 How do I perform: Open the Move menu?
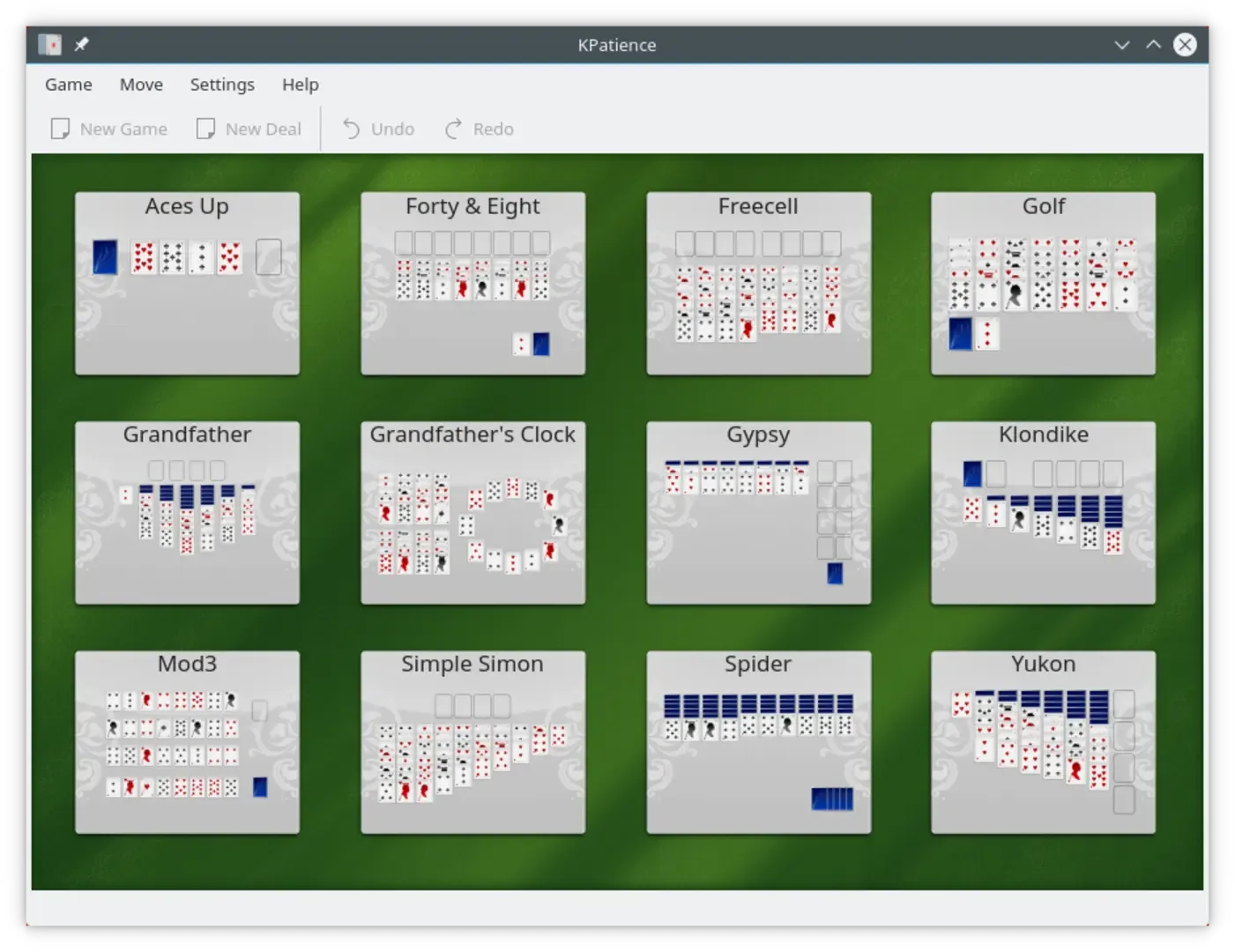[141, 85]
